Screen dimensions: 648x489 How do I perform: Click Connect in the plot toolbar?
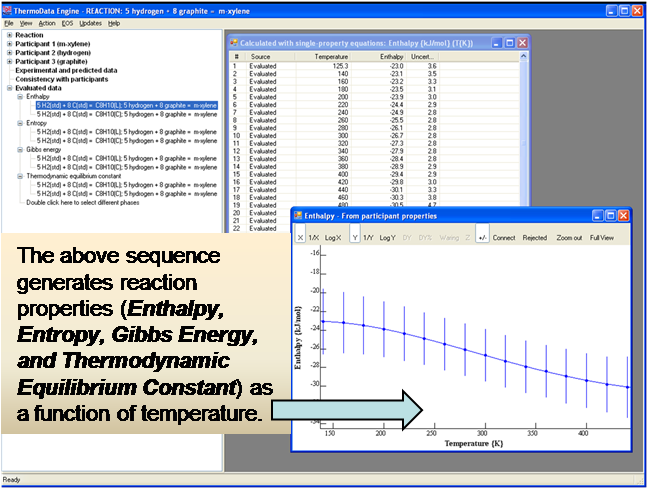point(504,237)
